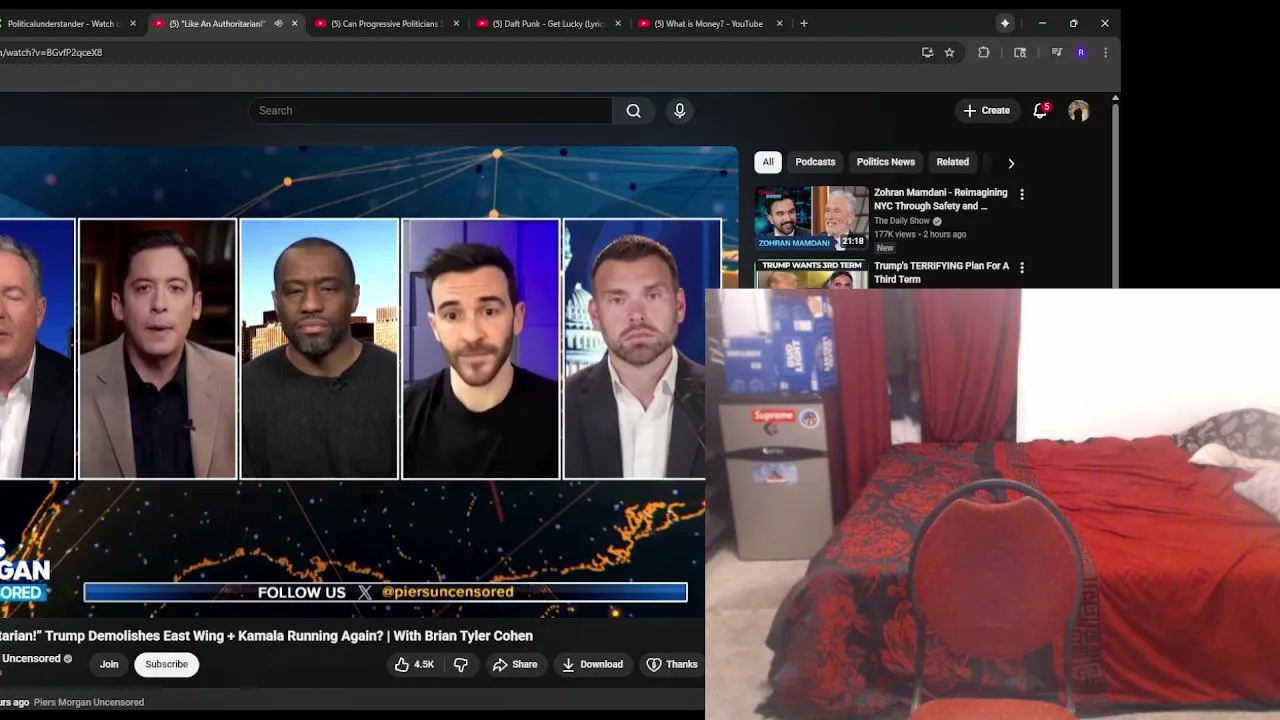Install app via address bar screen icon
This screenshot has height=720, width=1280.
tap(928, 53)
